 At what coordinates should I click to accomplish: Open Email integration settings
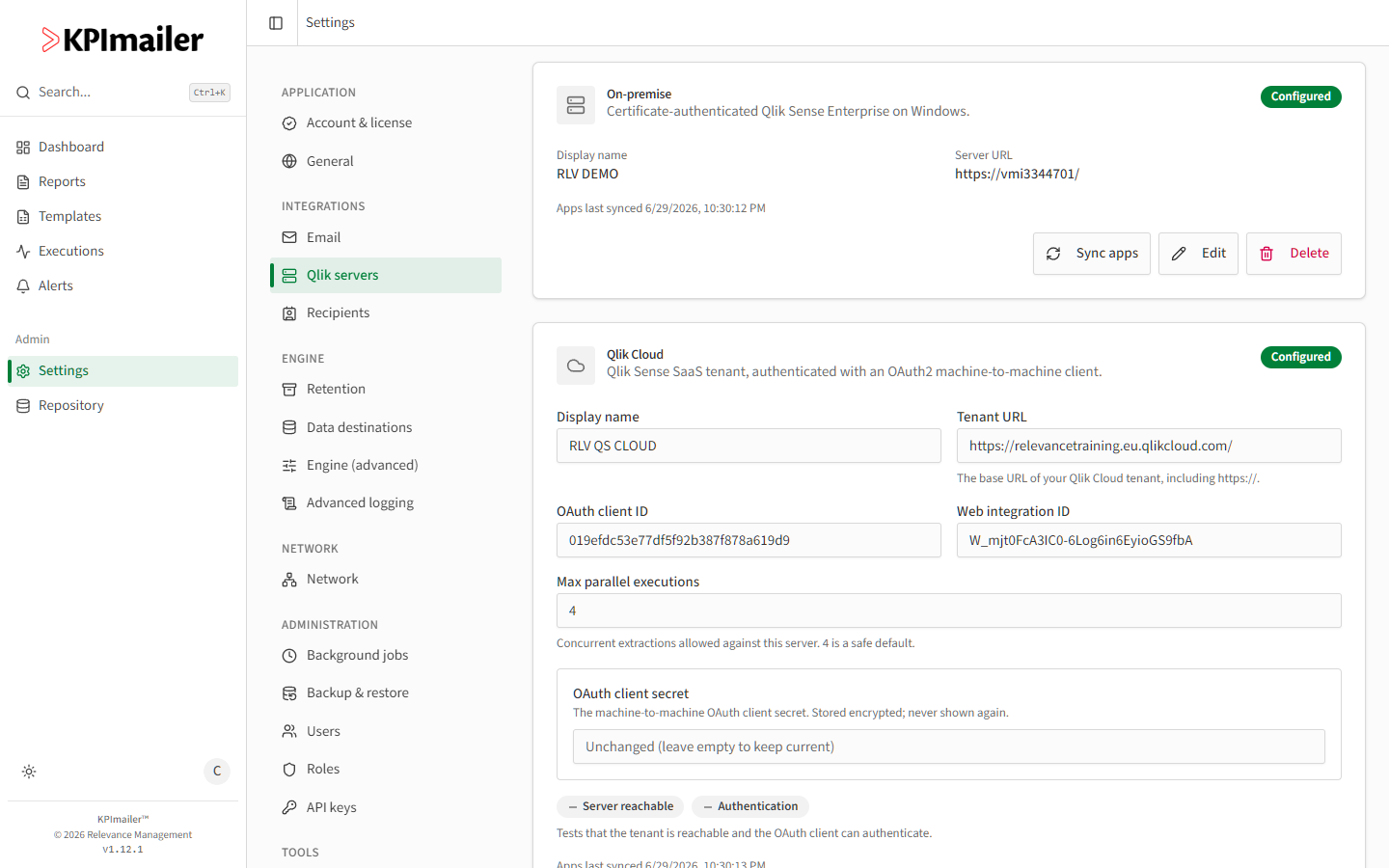(x=386, y=237)
